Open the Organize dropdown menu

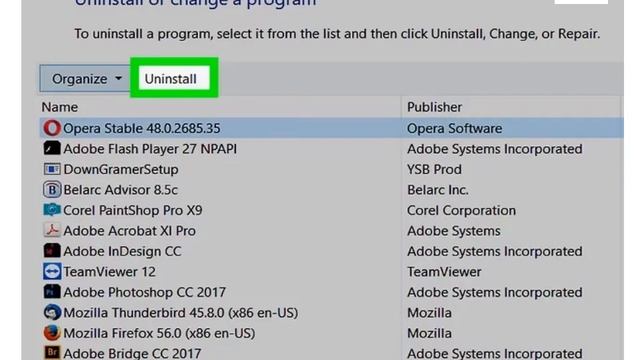click(x=86, y=78)
